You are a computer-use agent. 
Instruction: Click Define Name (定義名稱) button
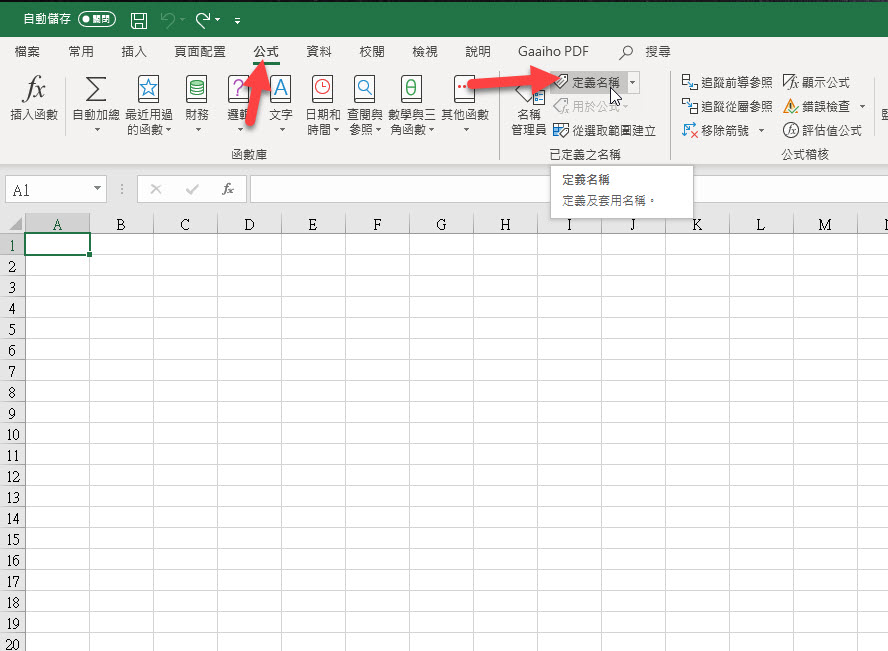click(588, 83)
